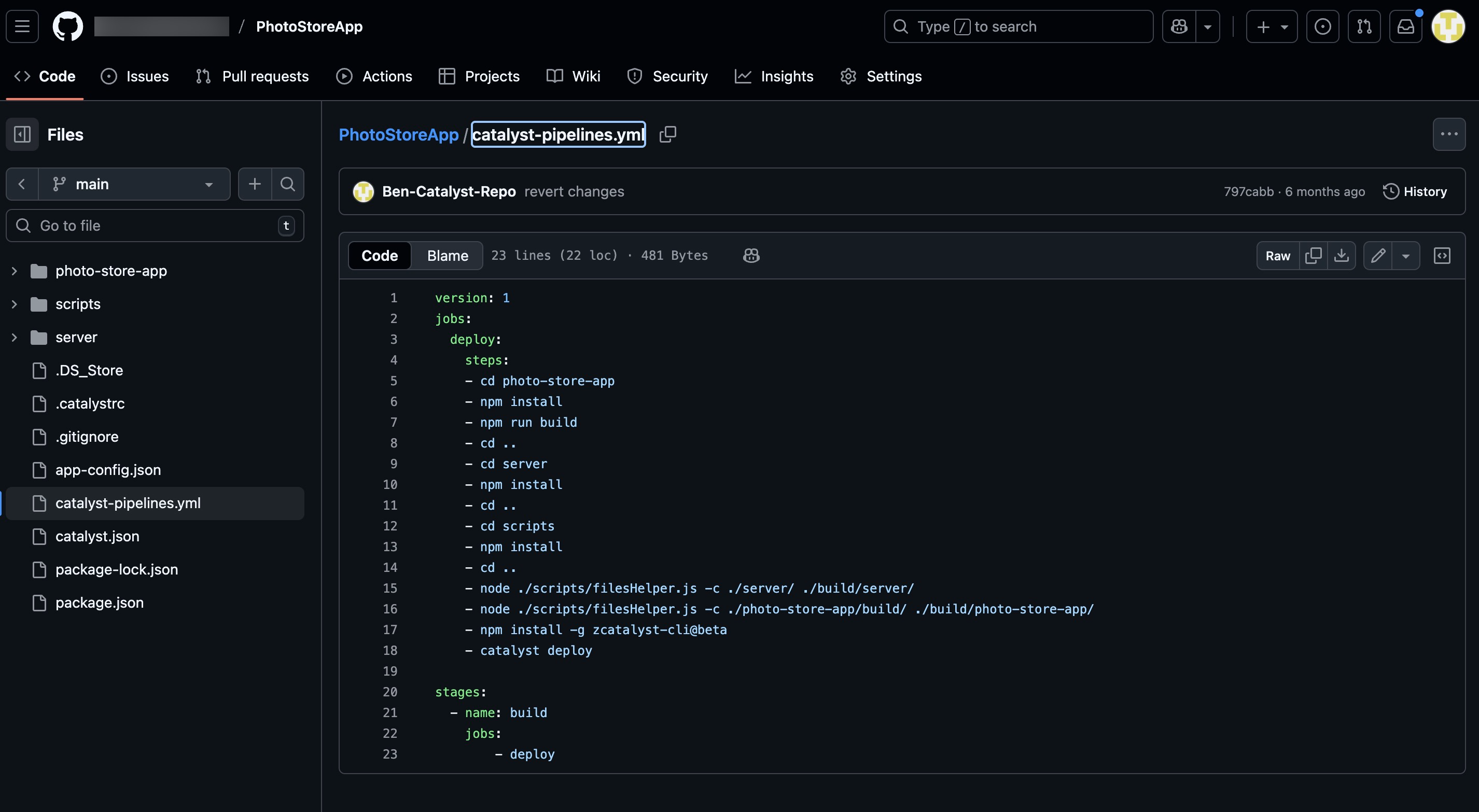Open more file actions ellipsis menu
Image resolution: width=1479 pixels, height=812 pixels.
[x=1448, y=134]
